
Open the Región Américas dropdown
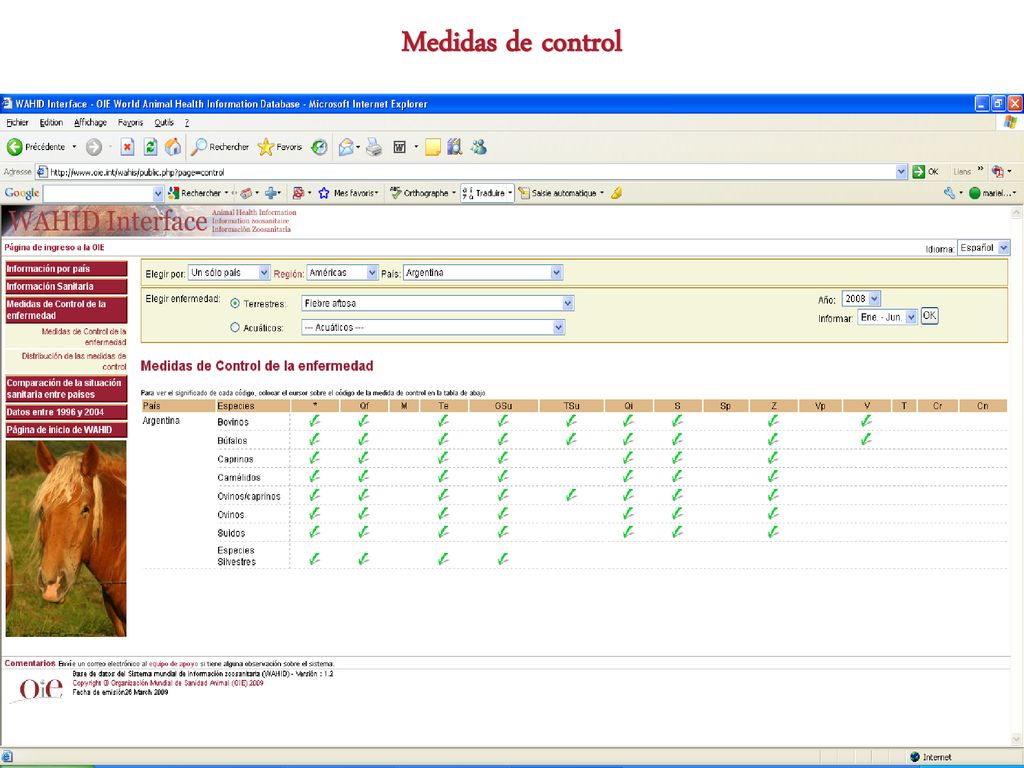point(342,273)
